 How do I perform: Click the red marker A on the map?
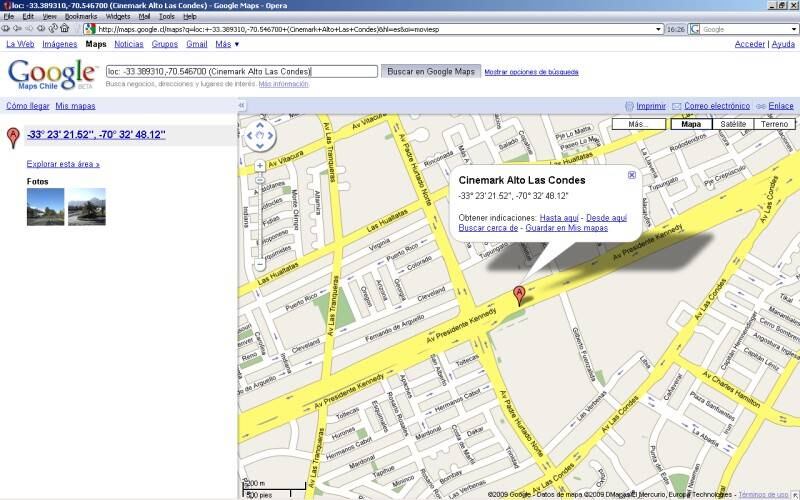[x=518, y=294]
